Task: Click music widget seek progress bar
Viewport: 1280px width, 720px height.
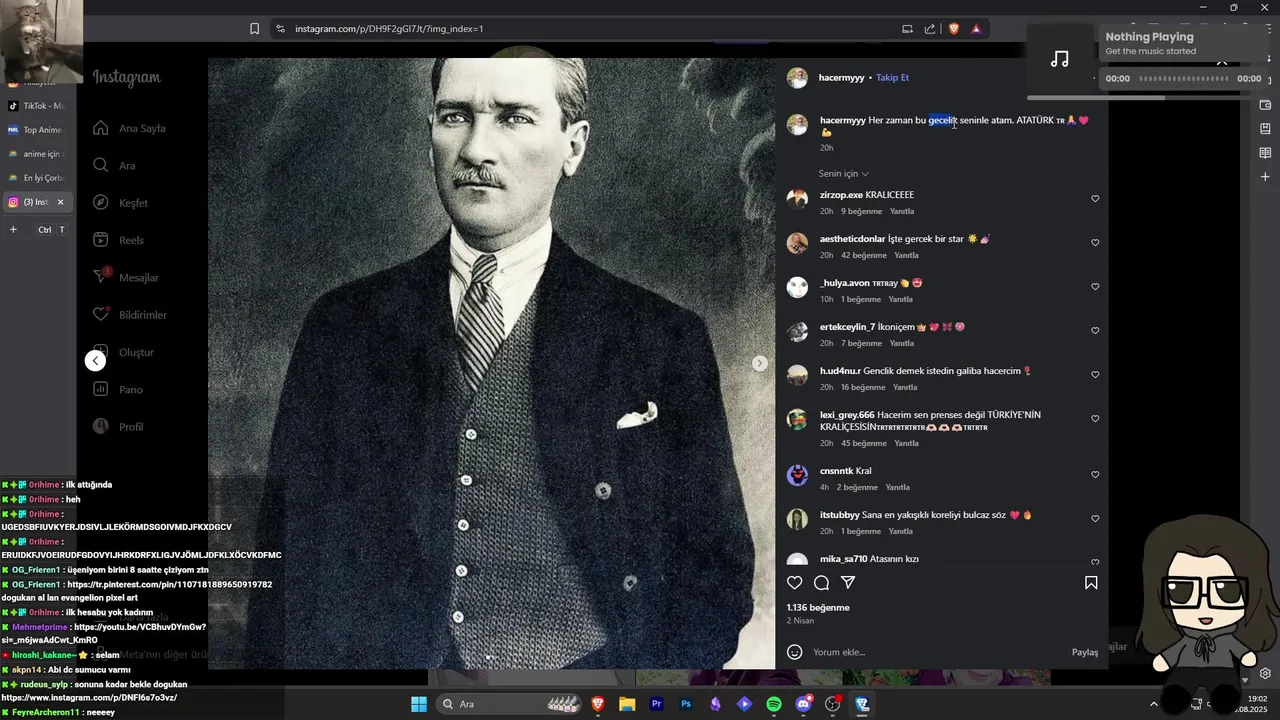Action: click(1185, 78)
